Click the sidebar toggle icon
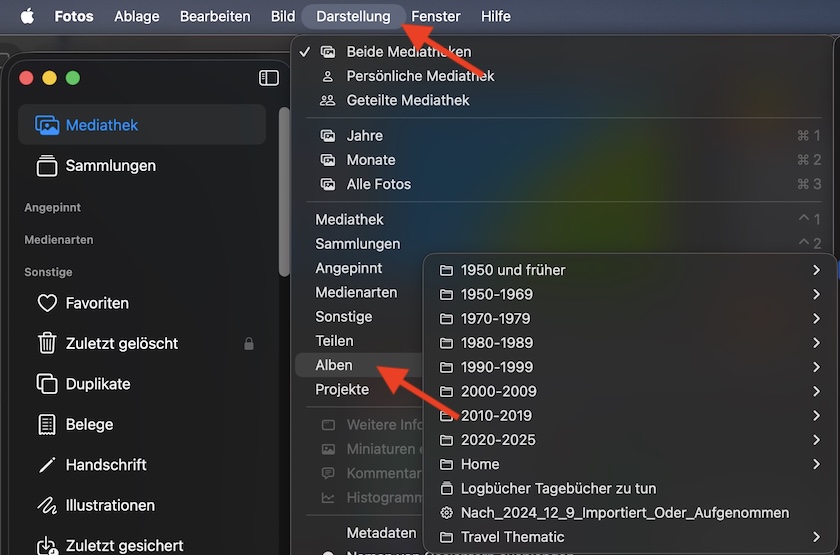840x555 pixels. click(x=268, y=78)
